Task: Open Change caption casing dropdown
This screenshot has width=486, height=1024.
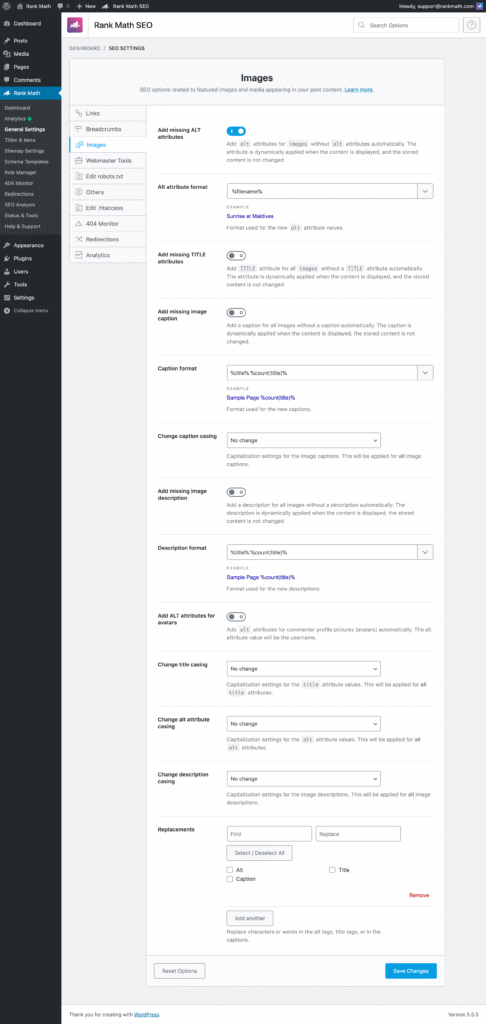Action: (x=303, y=440)
